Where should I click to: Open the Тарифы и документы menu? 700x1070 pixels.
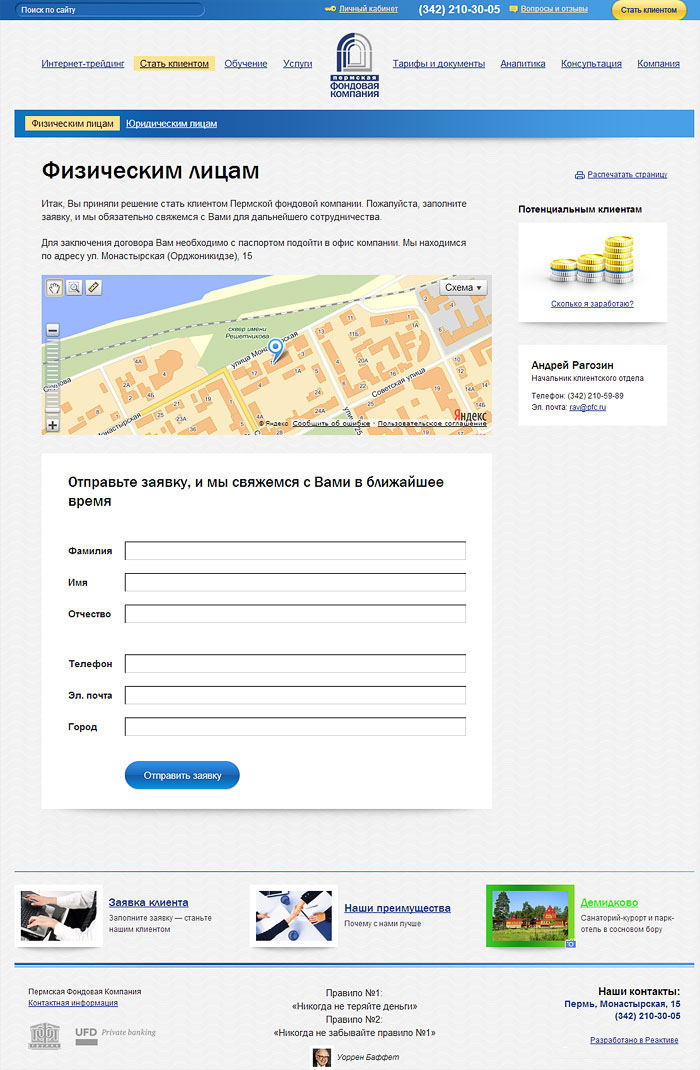pos(438,64)
